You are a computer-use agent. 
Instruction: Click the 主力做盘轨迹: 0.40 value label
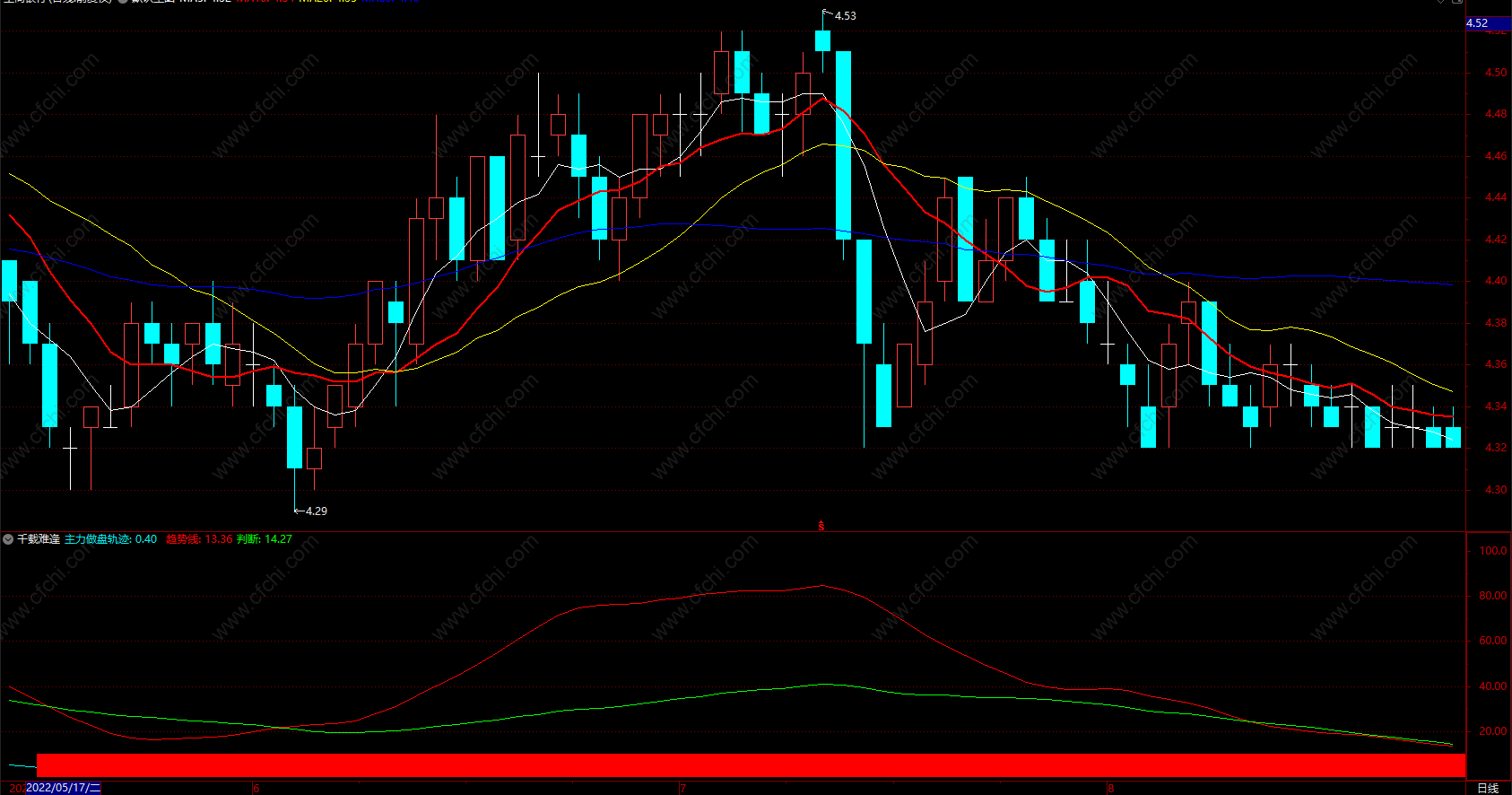point(110,539)
